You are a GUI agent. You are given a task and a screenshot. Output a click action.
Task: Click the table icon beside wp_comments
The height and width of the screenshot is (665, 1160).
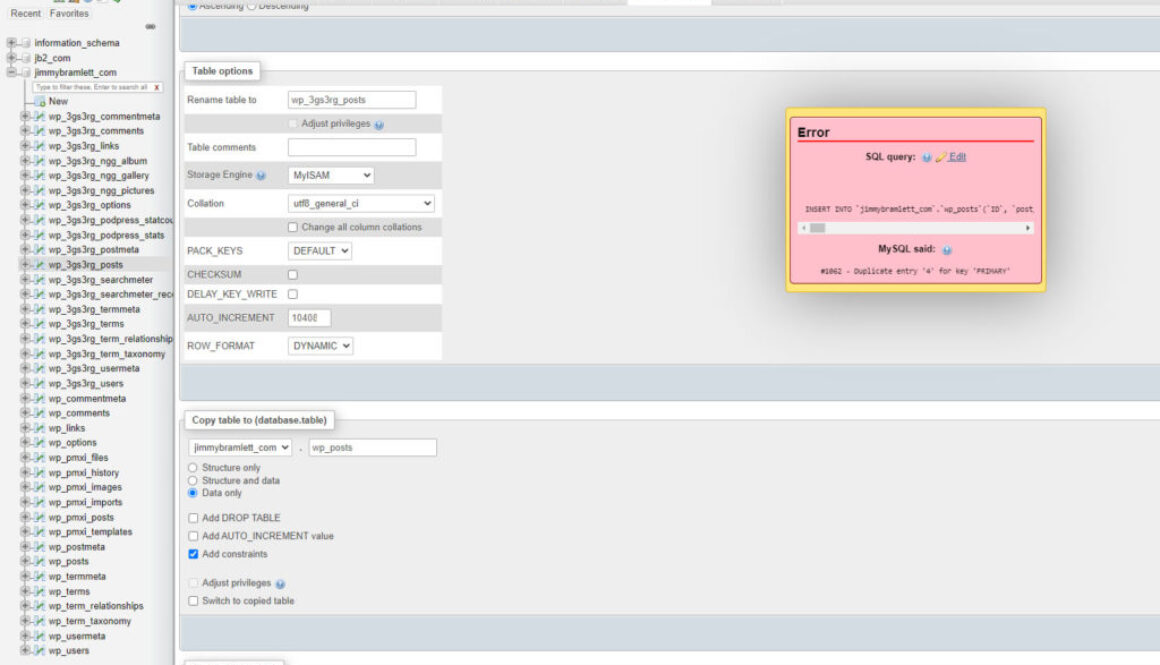click(40, 413)
